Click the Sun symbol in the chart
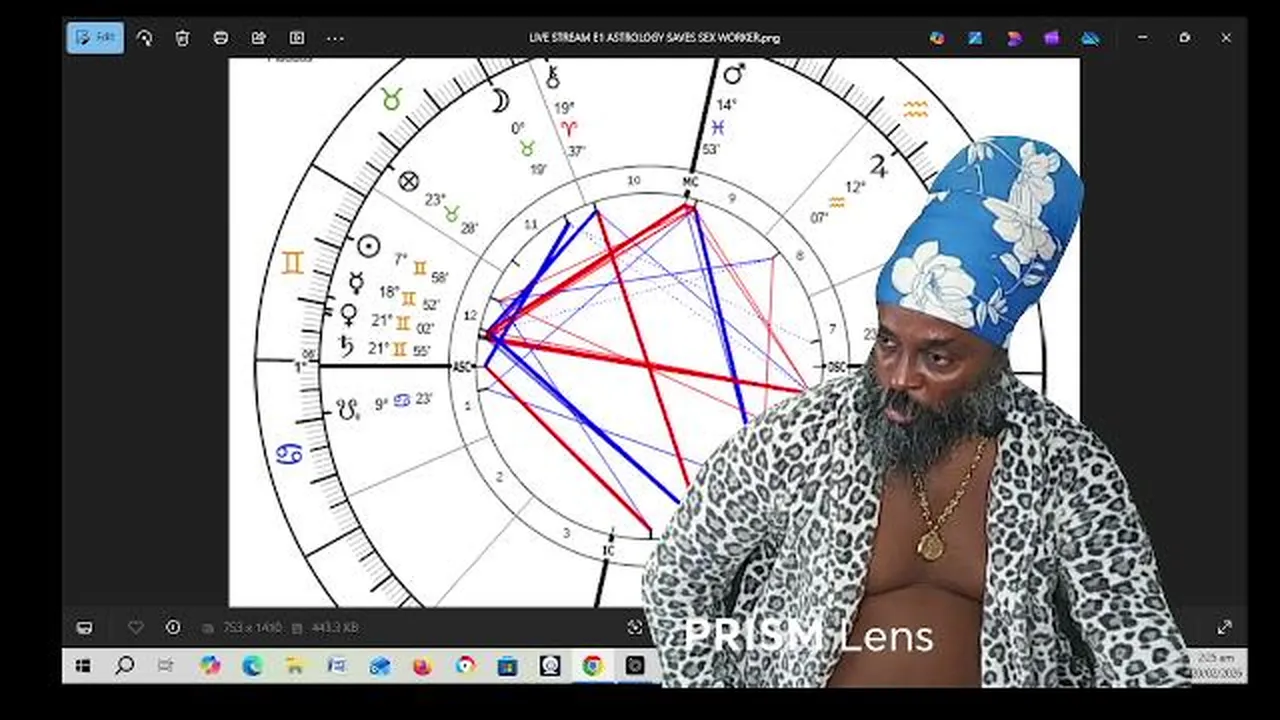 [x=368, y=247]
